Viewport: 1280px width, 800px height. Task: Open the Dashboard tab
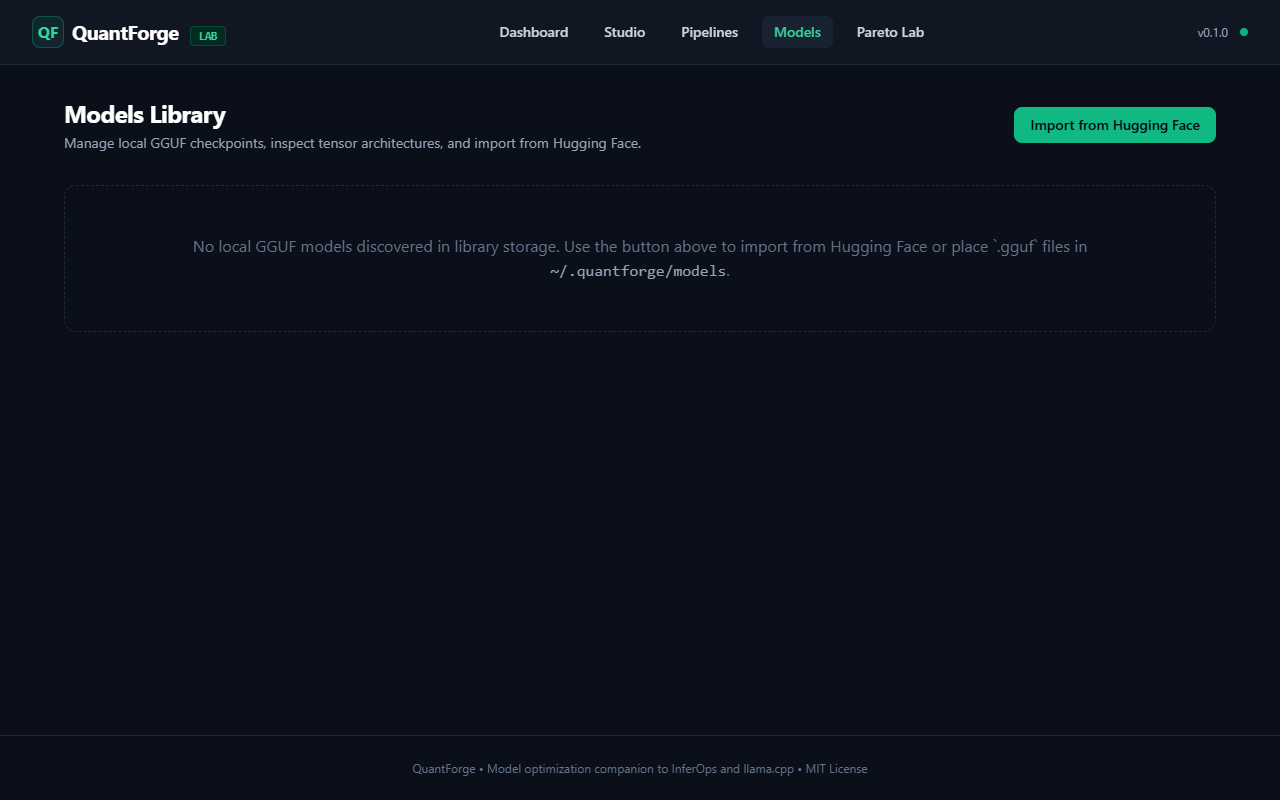click(x=534, y=32)
